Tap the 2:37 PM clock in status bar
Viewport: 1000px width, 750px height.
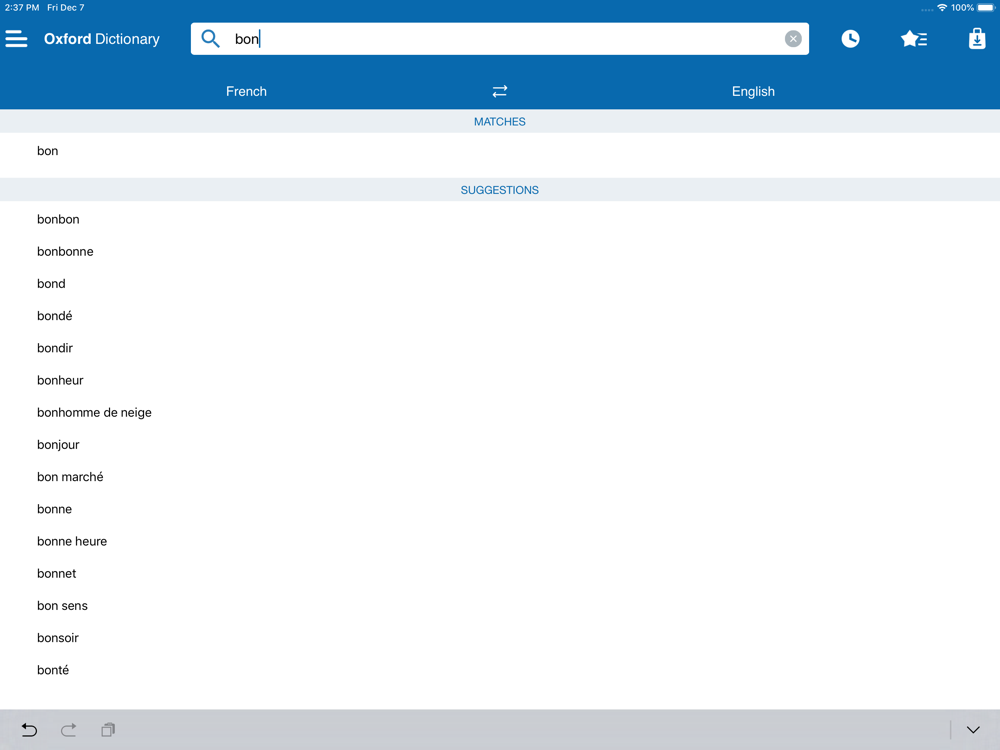[x=22, y=8]
